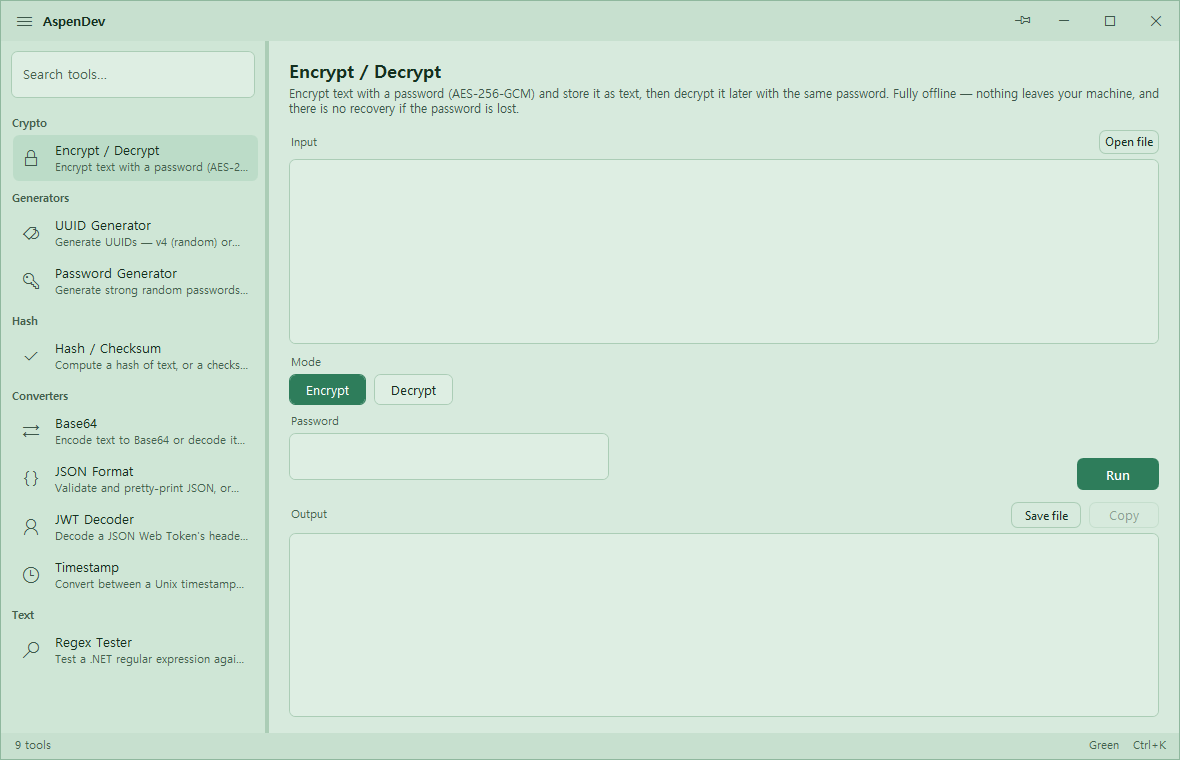Screen dimensions: 1180x760
Task: Click the Hash / Checksum checkmark icon
Action: point(31,356)
